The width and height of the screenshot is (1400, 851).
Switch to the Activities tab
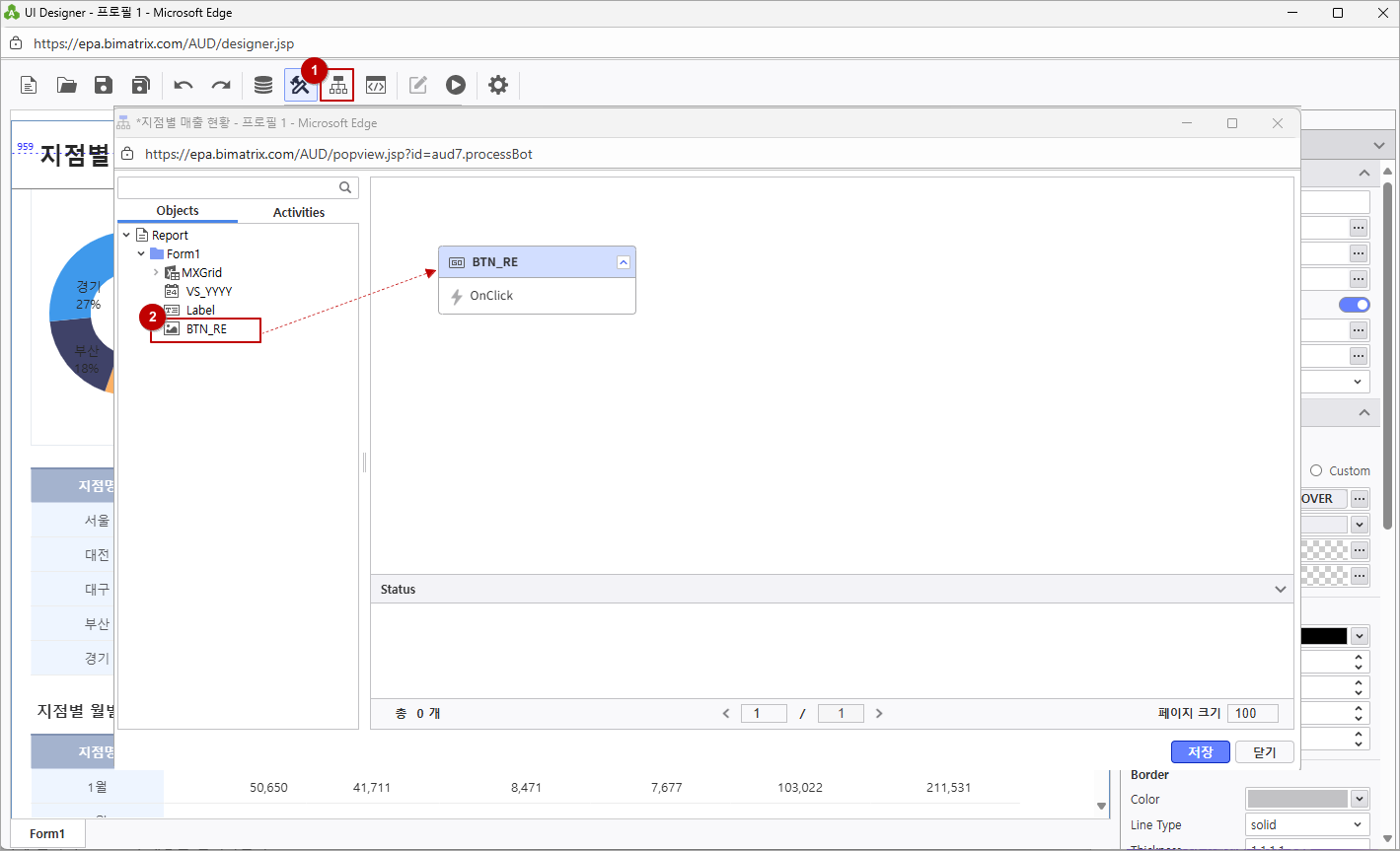pos(298,212)
